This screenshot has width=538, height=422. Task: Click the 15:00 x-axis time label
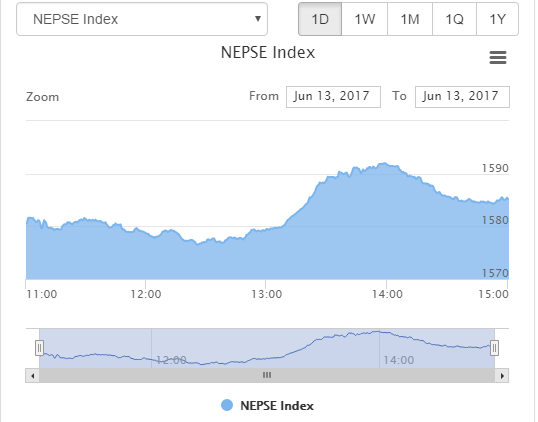(493, 294)
